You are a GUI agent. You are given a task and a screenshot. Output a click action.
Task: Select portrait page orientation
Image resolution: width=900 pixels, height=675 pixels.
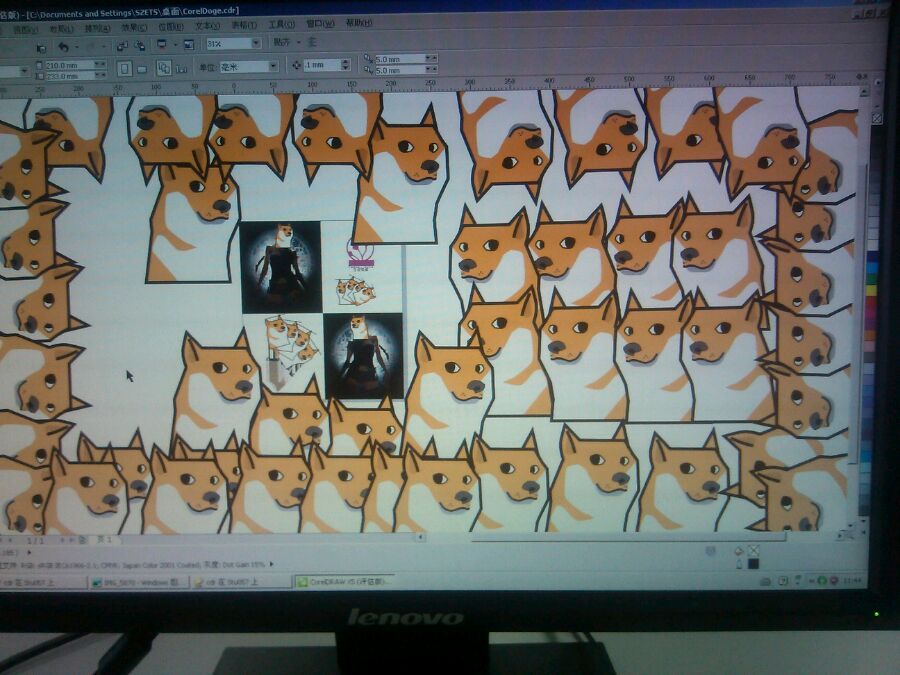(x=124, y=69)
